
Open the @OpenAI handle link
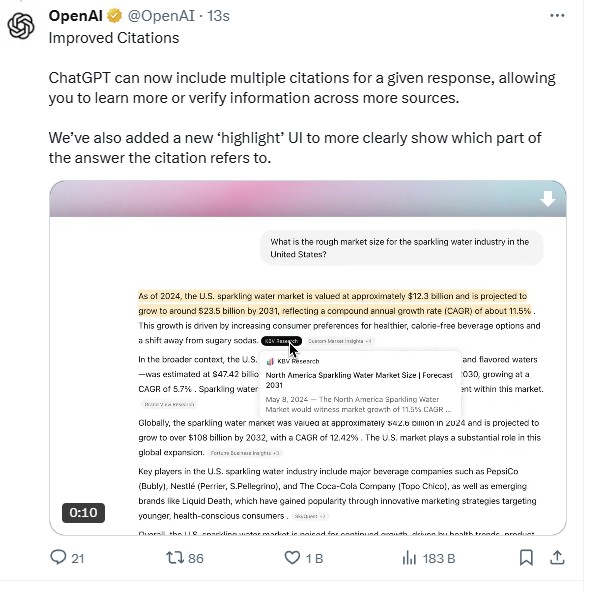click(x=161, y=16)
